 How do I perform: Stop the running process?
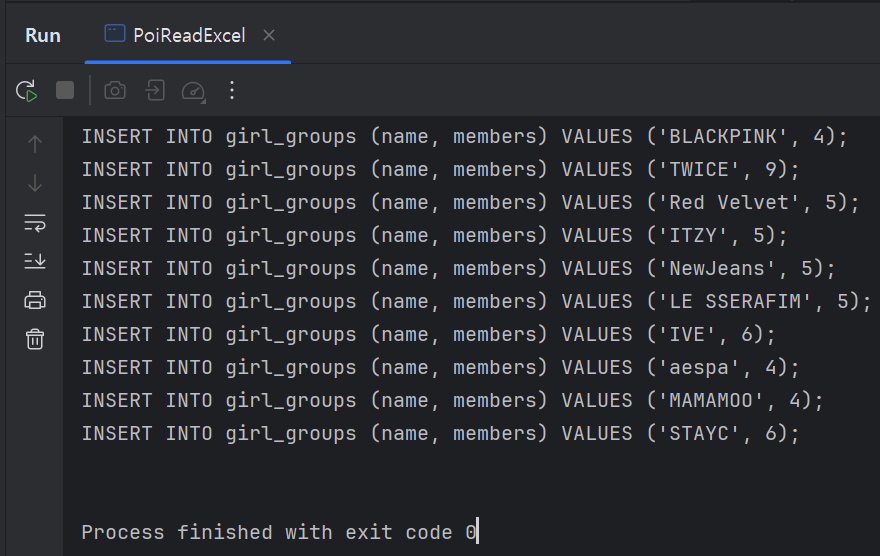point(65,90)
